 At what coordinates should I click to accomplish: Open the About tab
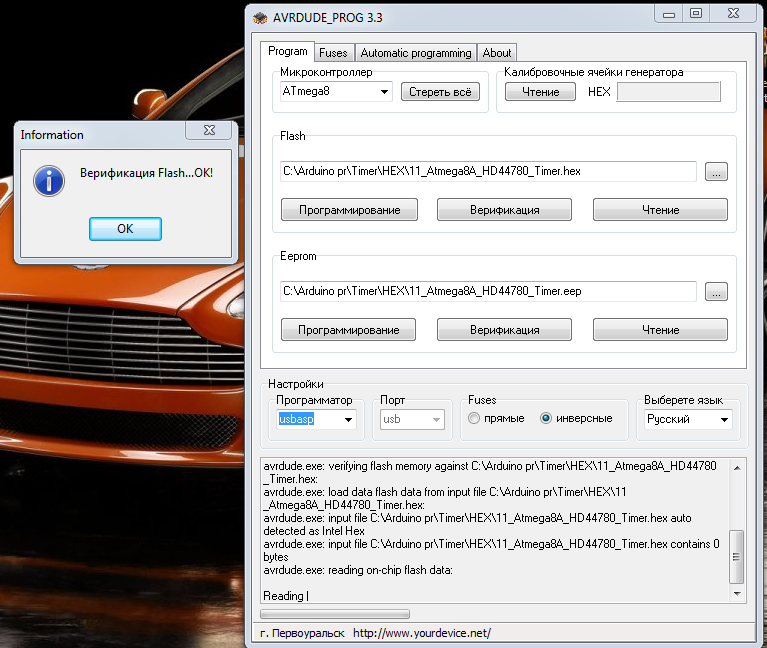496,53
